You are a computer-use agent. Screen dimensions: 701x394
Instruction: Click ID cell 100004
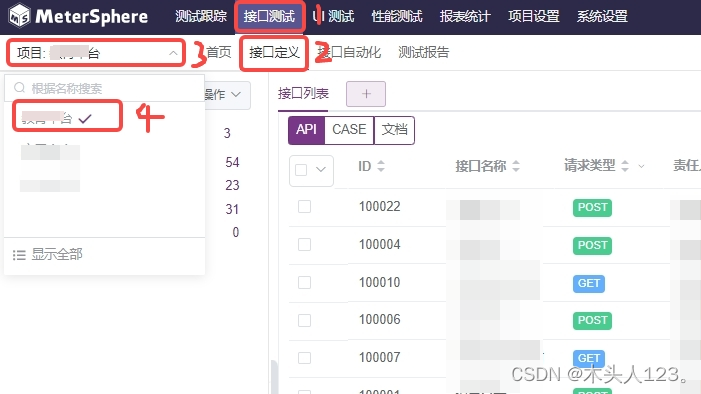pos(380,245)
